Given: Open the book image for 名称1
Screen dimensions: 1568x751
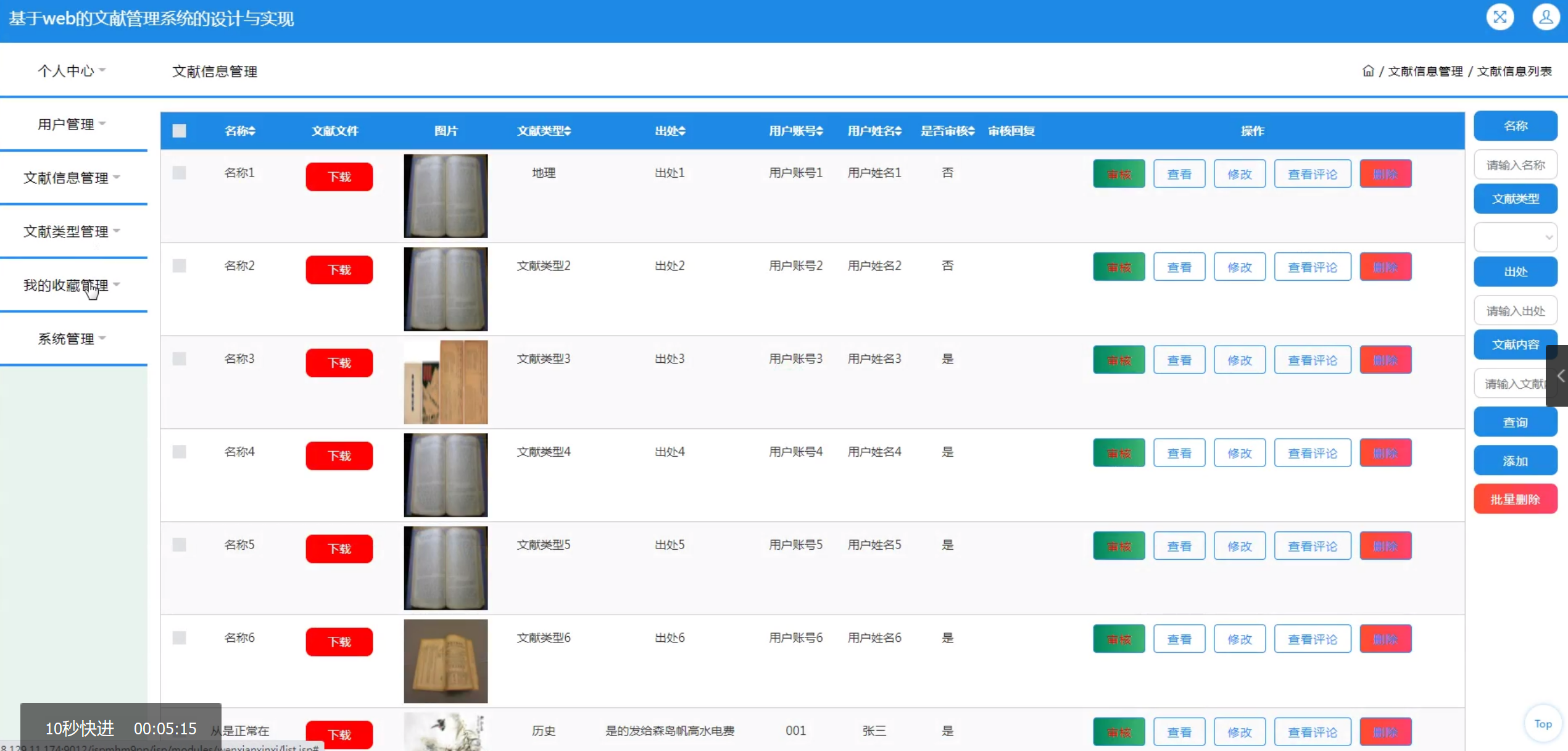Looking at the screenshot, I should [446, 196].
